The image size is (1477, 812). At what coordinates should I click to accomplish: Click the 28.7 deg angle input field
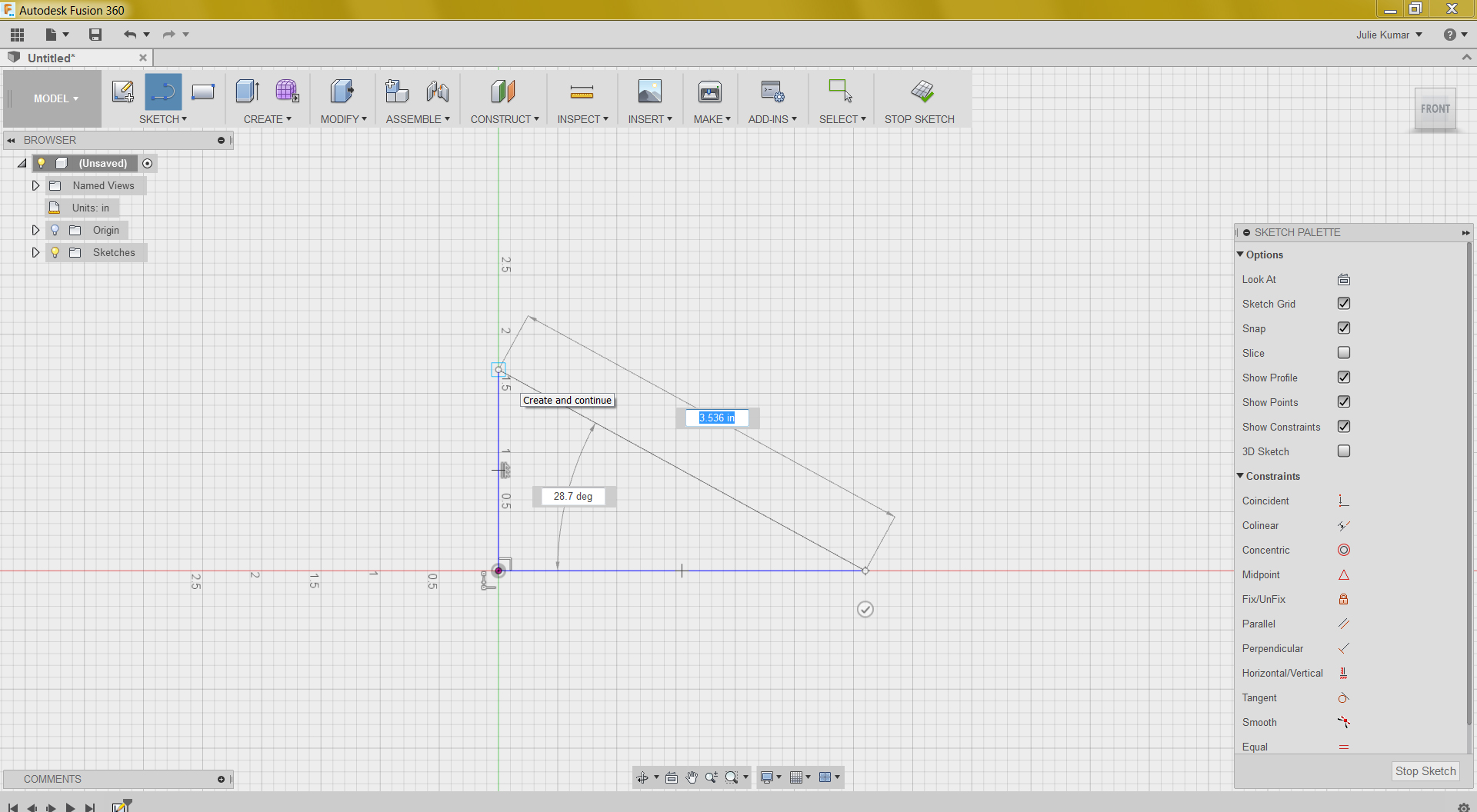click(573, 497)
